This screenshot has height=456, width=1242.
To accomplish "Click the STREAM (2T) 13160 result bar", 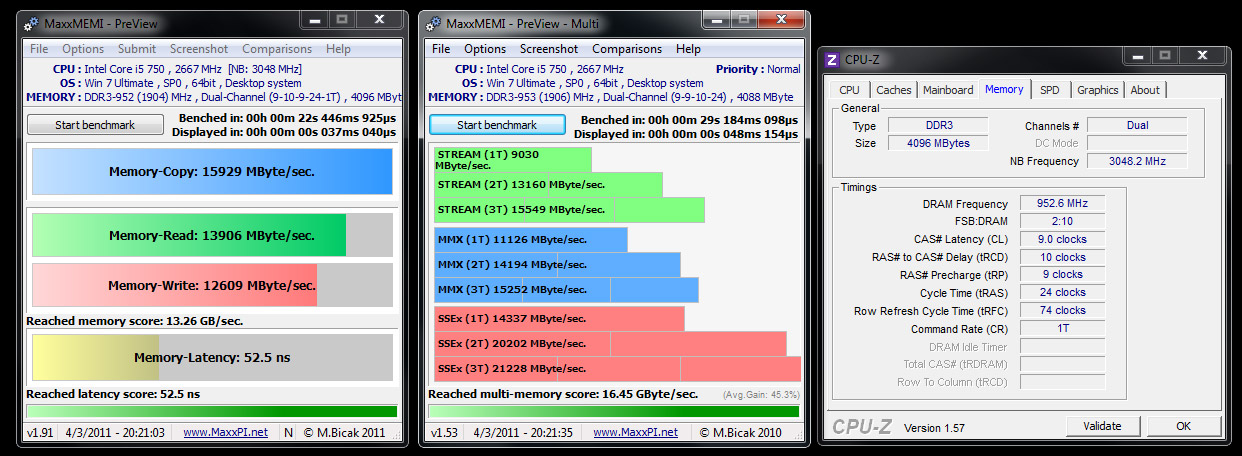I will click(548, 184).
